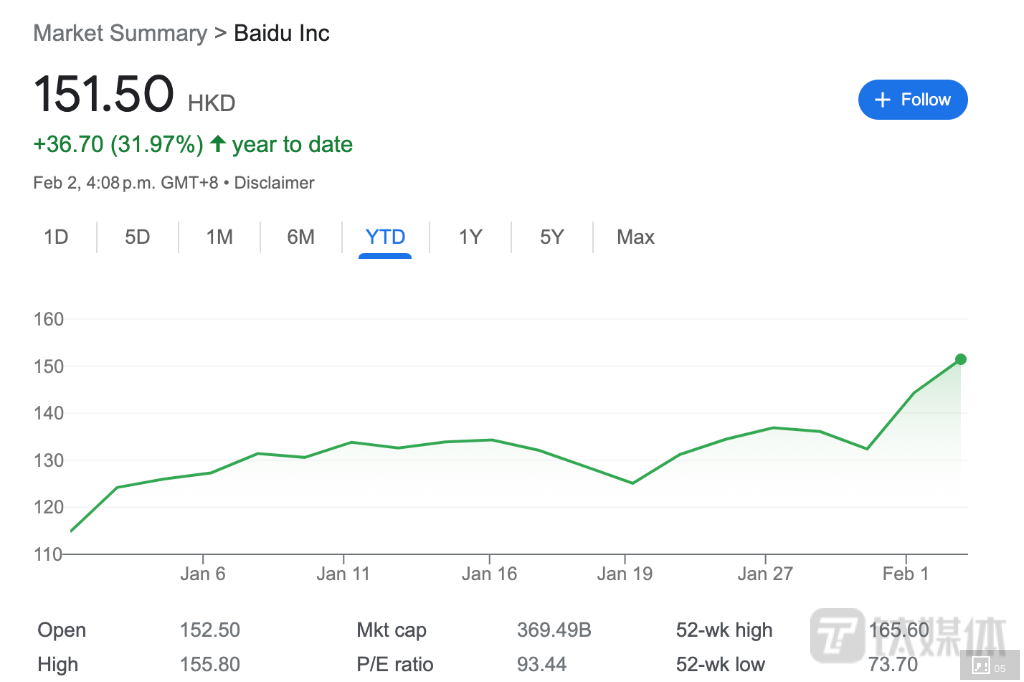Image resolution: width=1024 pixels, height=682 pixels.
Task: Click the Baidu Inc title text
Action: 281,33
